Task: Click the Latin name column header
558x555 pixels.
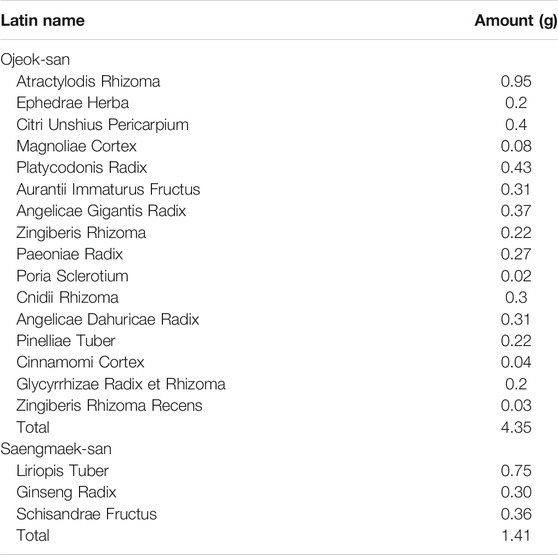Action: pos(43,20)
